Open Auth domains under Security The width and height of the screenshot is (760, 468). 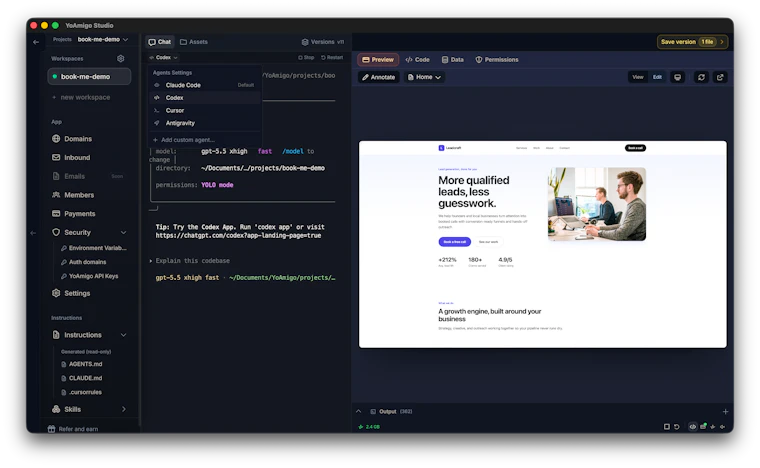(x=84, y=262)
